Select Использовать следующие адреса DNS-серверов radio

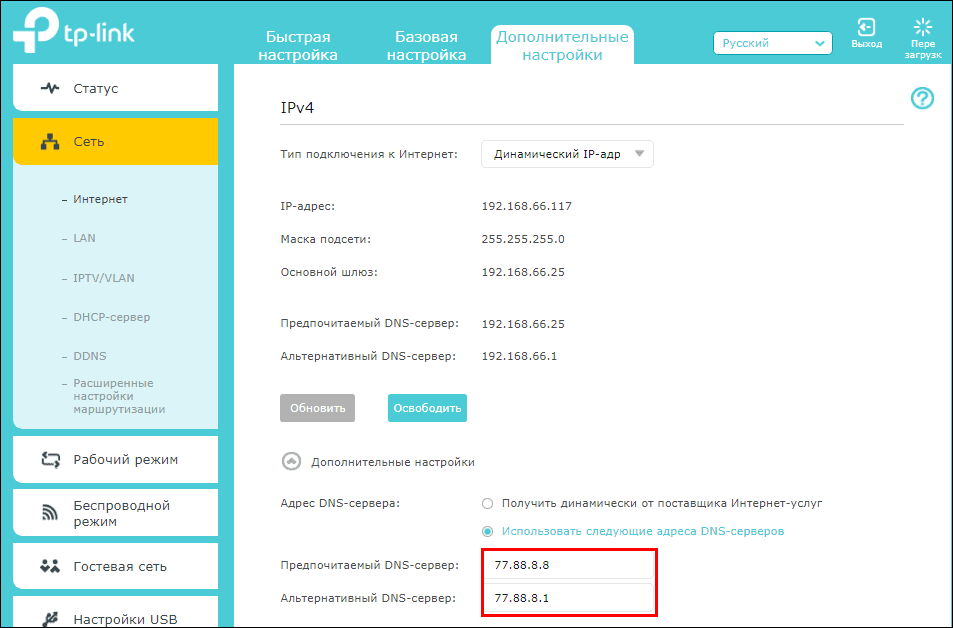488,531
